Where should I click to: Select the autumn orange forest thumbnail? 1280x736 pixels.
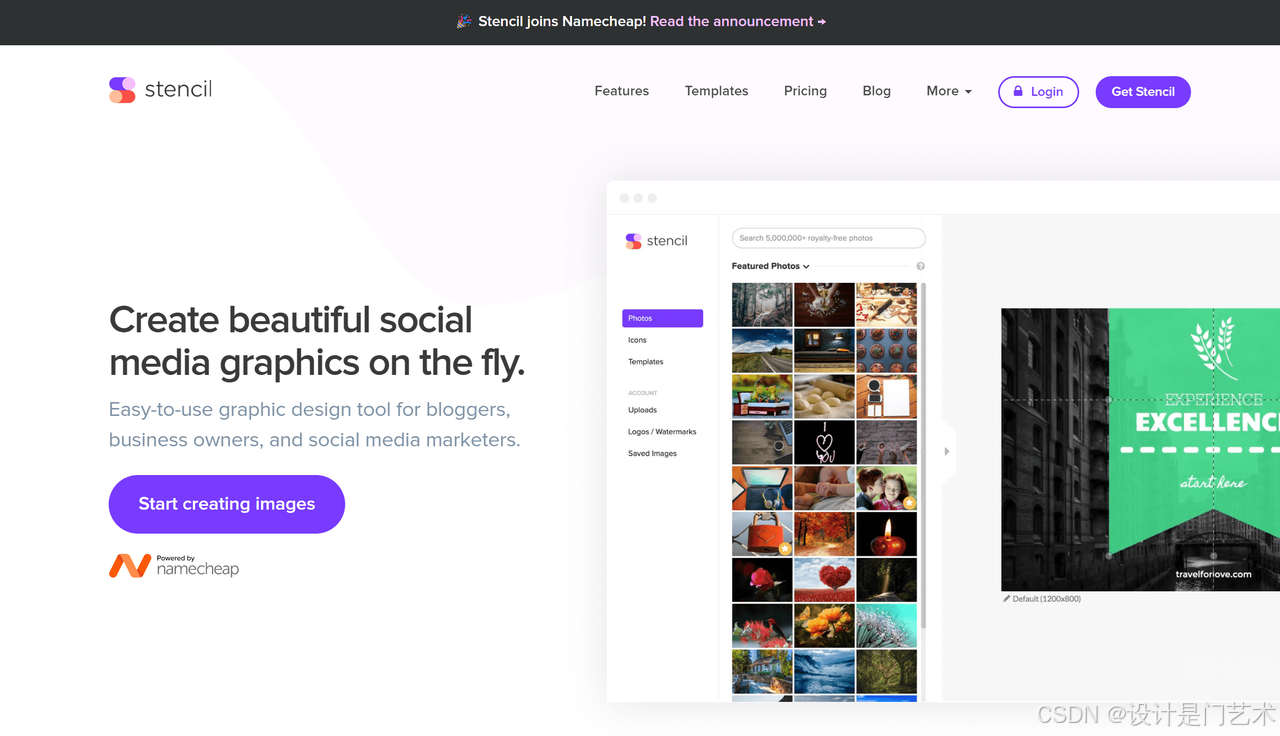coord(824,534)
